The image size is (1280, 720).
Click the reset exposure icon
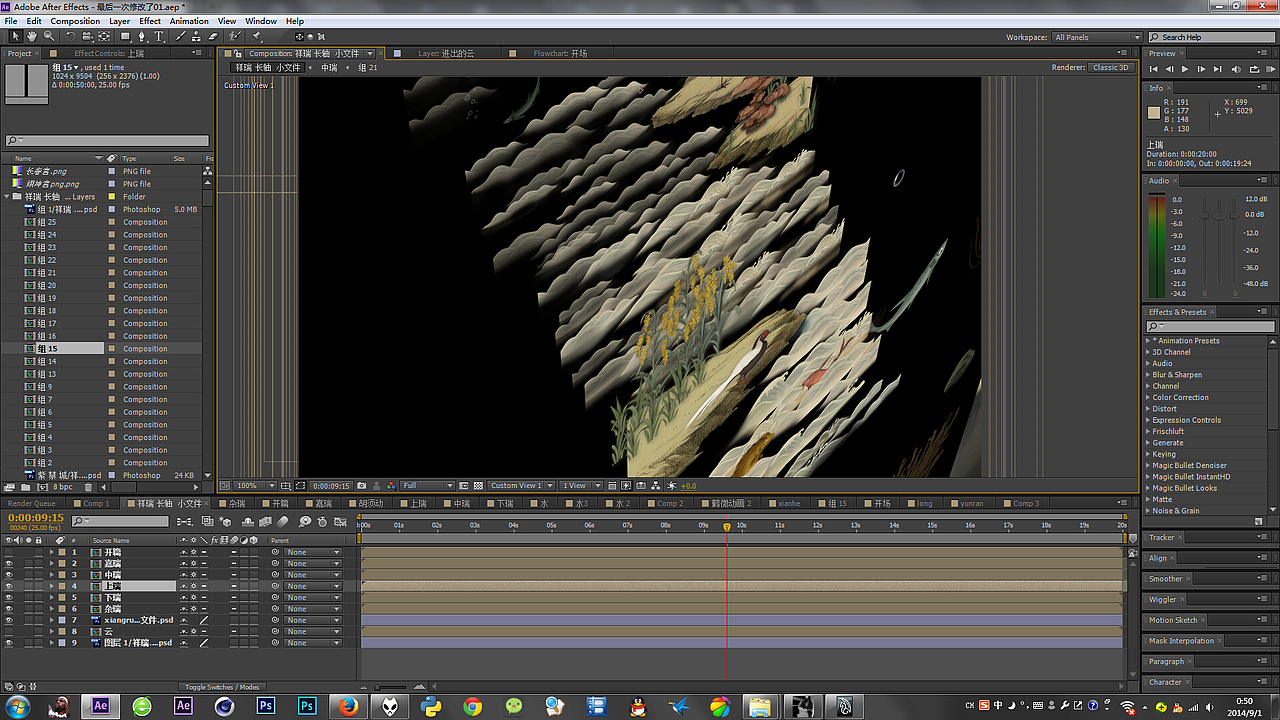(670, 486)
